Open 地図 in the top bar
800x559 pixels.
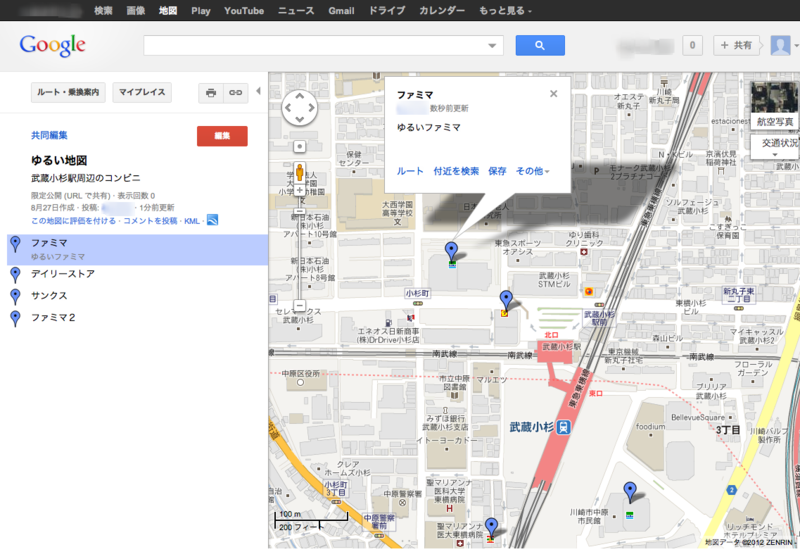coord(168,10)
